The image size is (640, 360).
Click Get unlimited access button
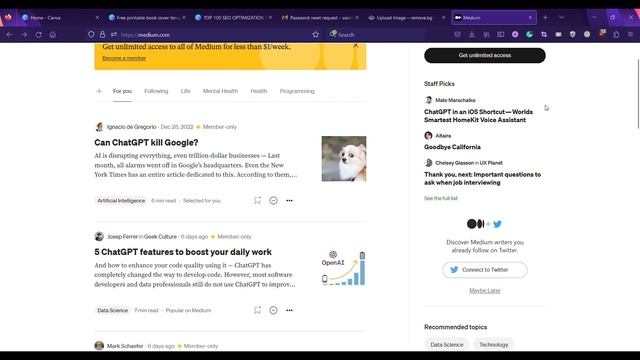pyautogui.click(x=484, y=55)
